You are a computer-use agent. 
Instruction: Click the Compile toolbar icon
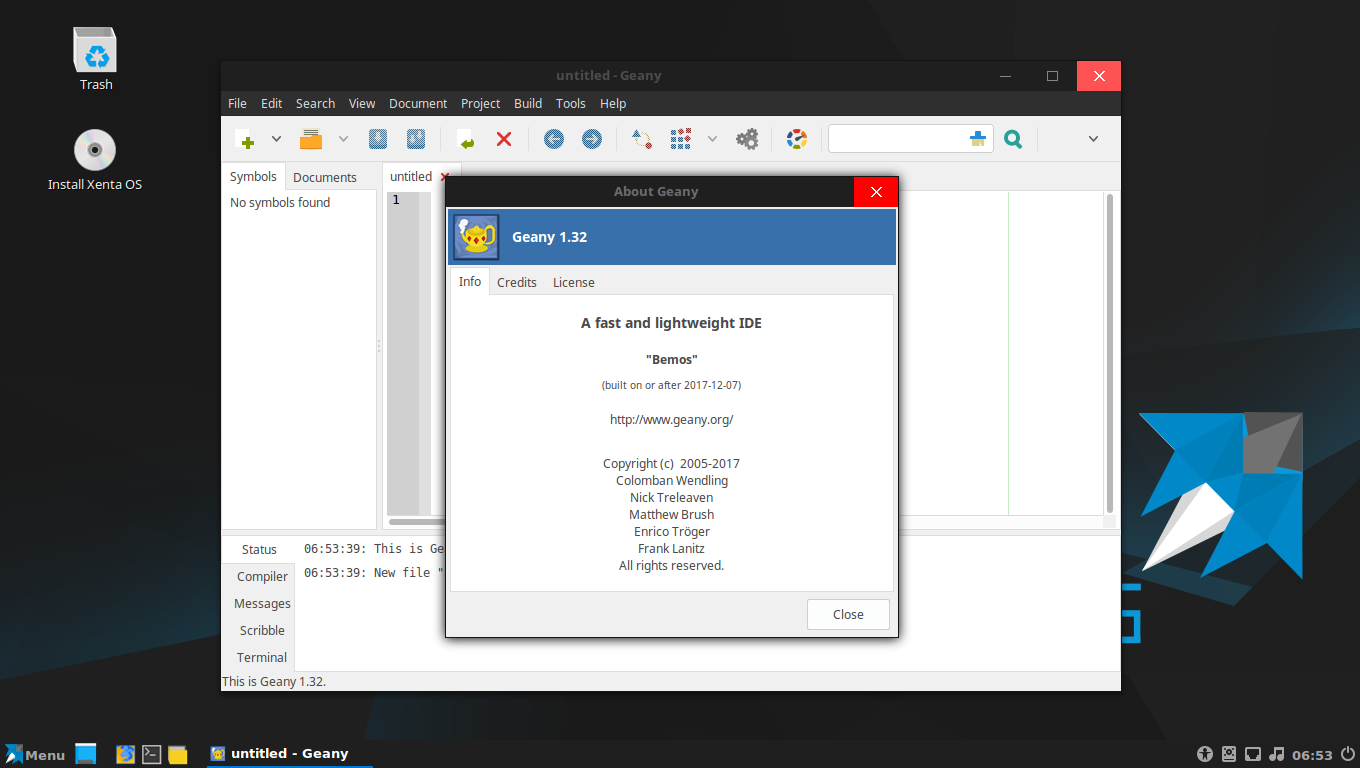(642, 139)
